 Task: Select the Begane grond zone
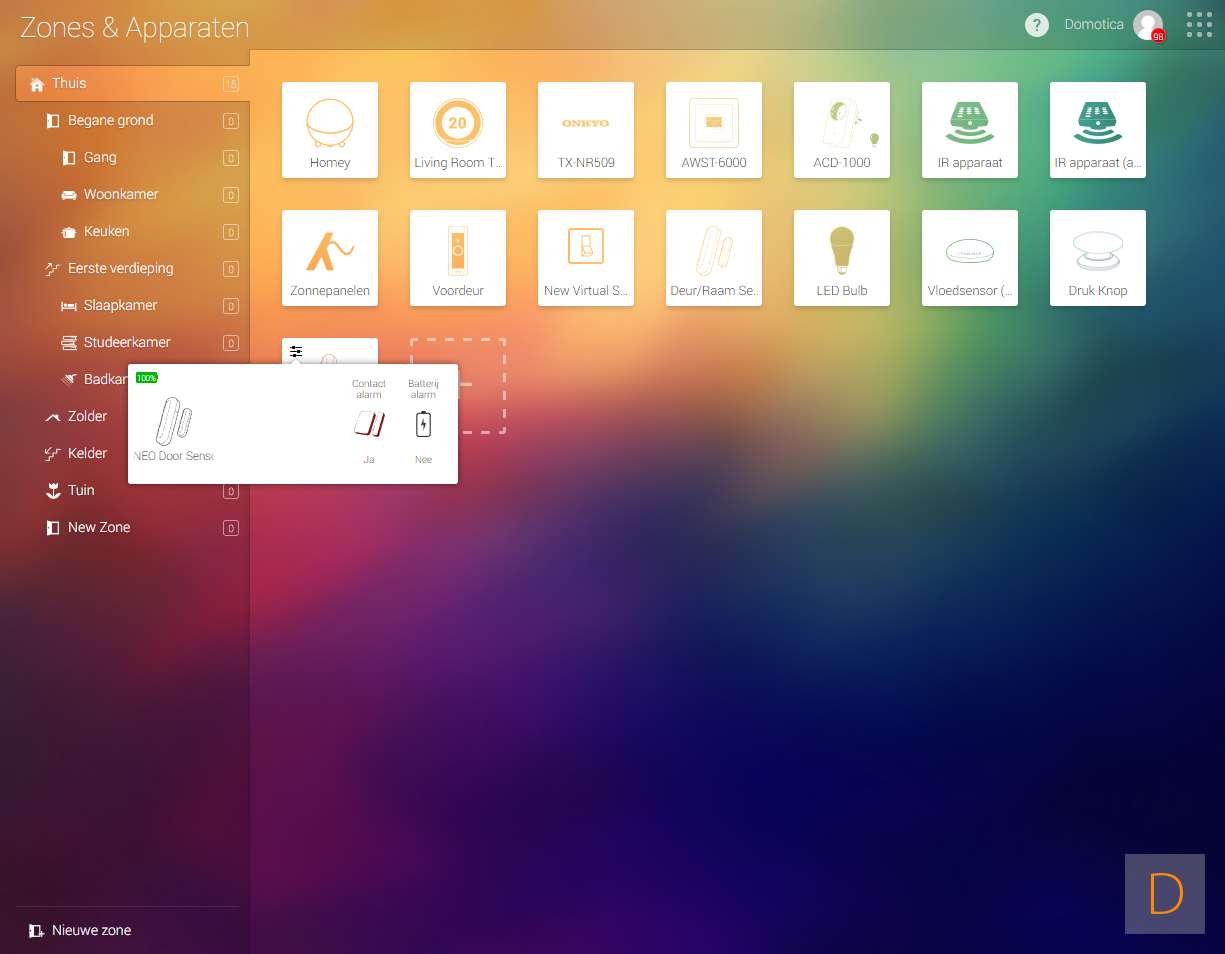click(131, 120)
